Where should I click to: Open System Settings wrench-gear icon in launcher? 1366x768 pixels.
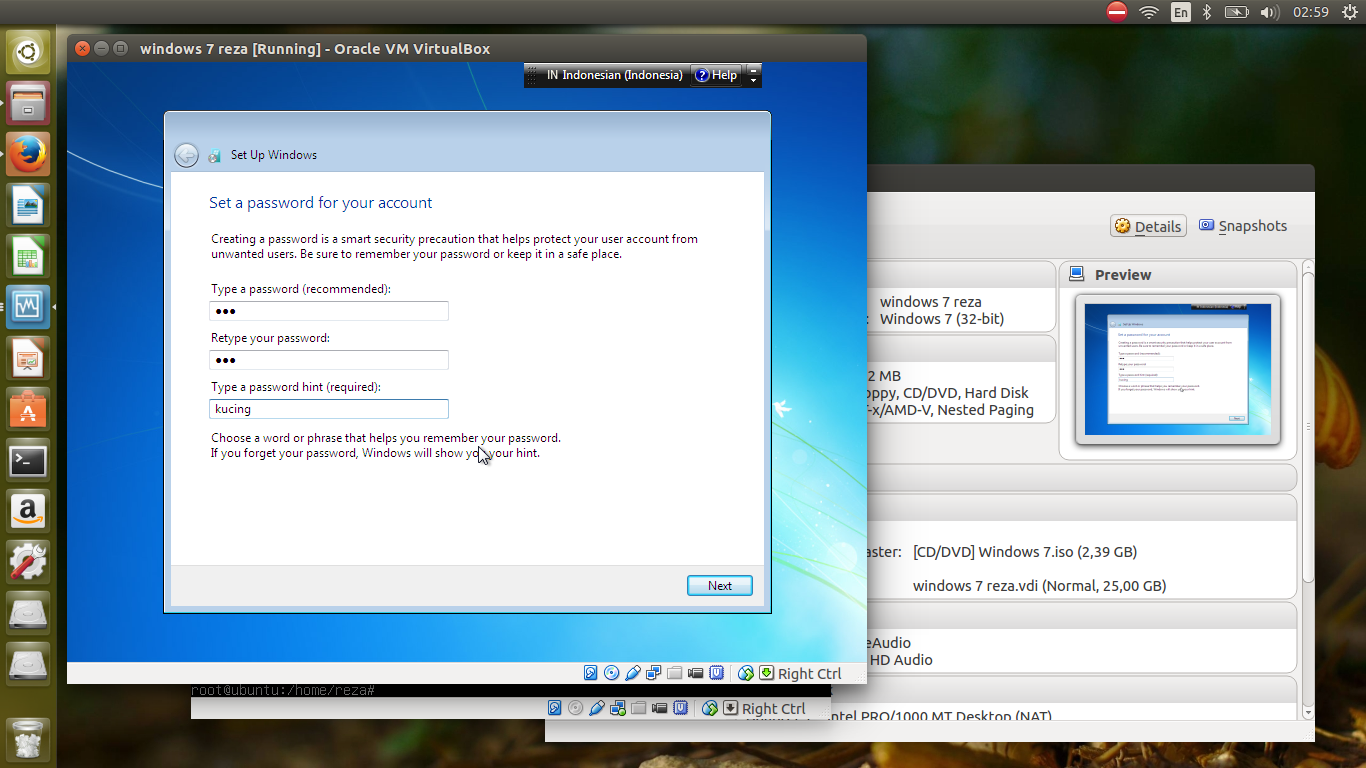click(28, 562)
